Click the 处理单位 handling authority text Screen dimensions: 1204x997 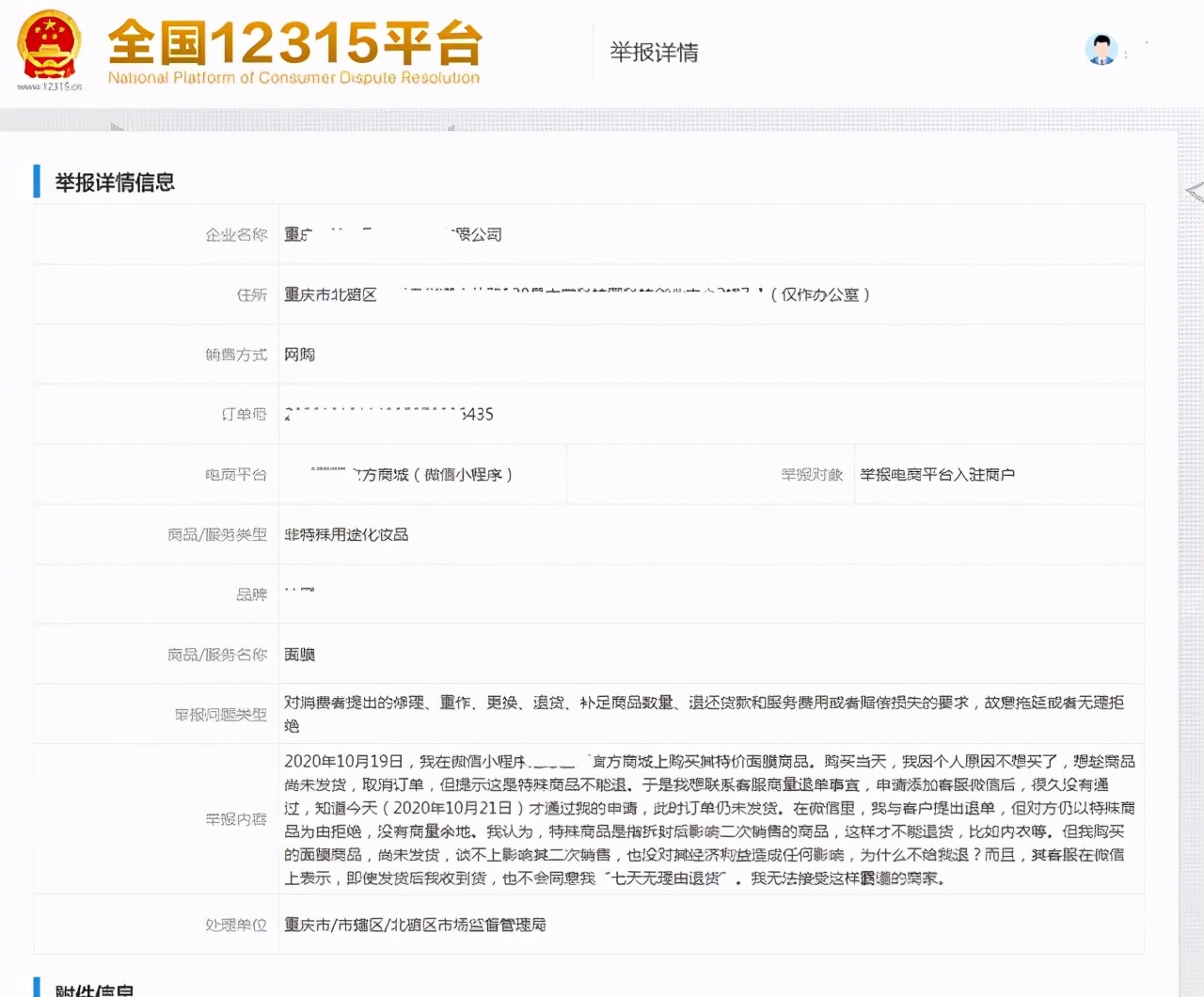point(423,925)
